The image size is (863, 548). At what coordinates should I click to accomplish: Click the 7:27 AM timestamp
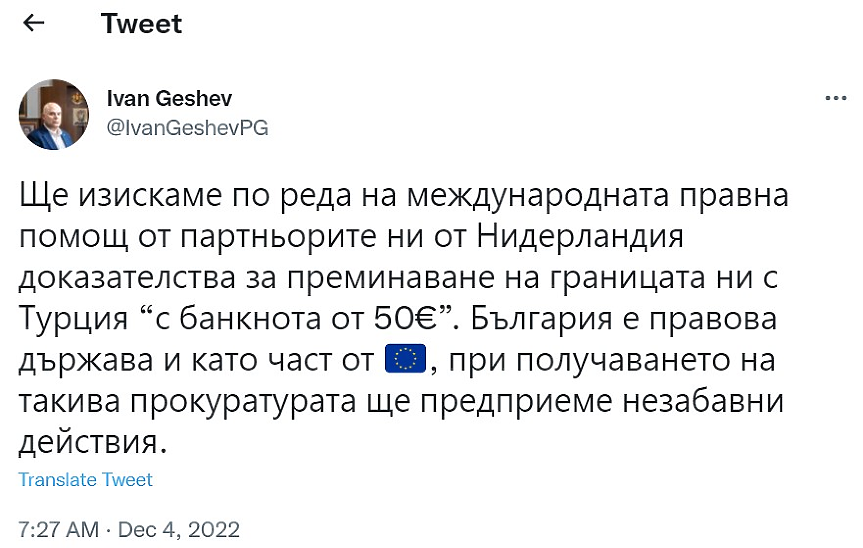pyautogui.click(x=57, y=528)
